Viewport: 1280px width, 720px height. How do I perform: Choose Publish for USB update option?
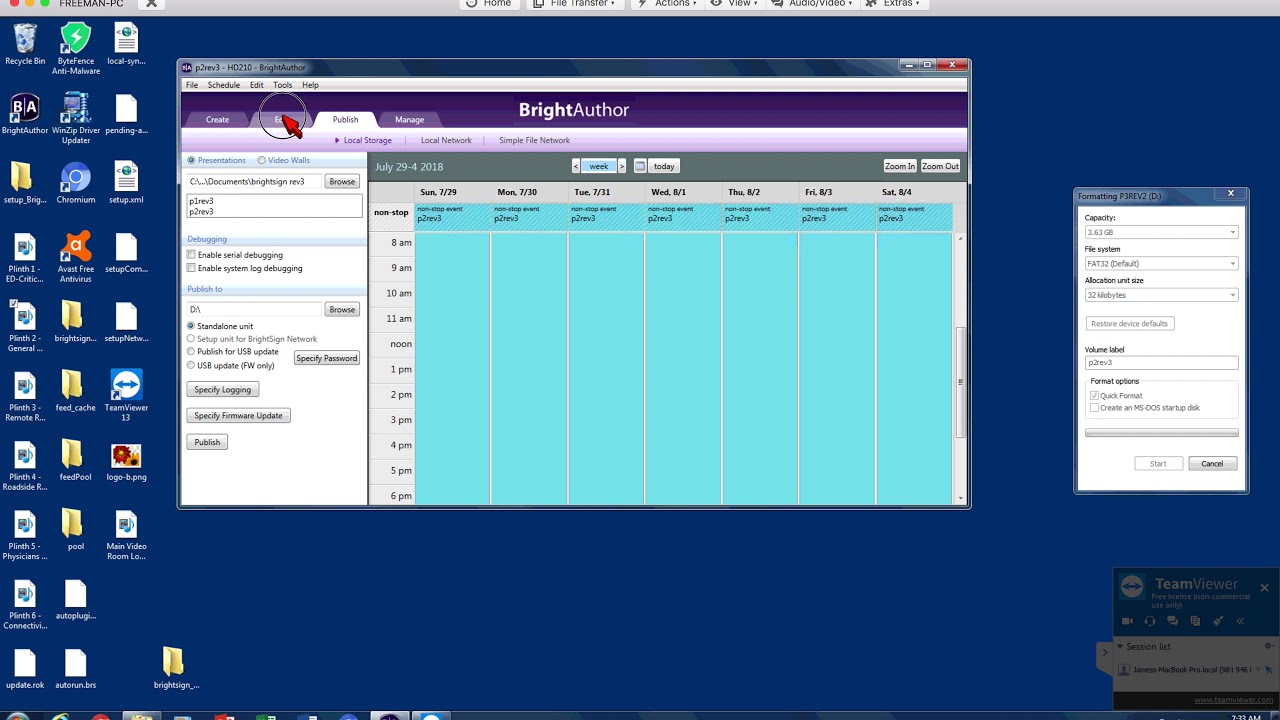[x=191, y=352]
